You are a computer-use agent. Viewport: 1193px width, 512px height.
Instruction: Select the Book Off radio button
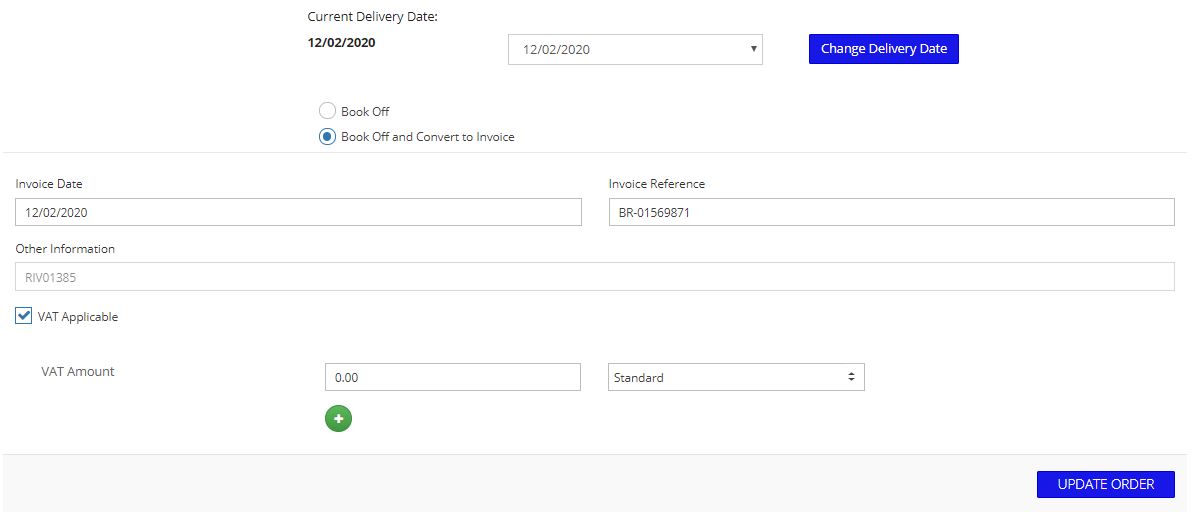click(x=327, y=111)
